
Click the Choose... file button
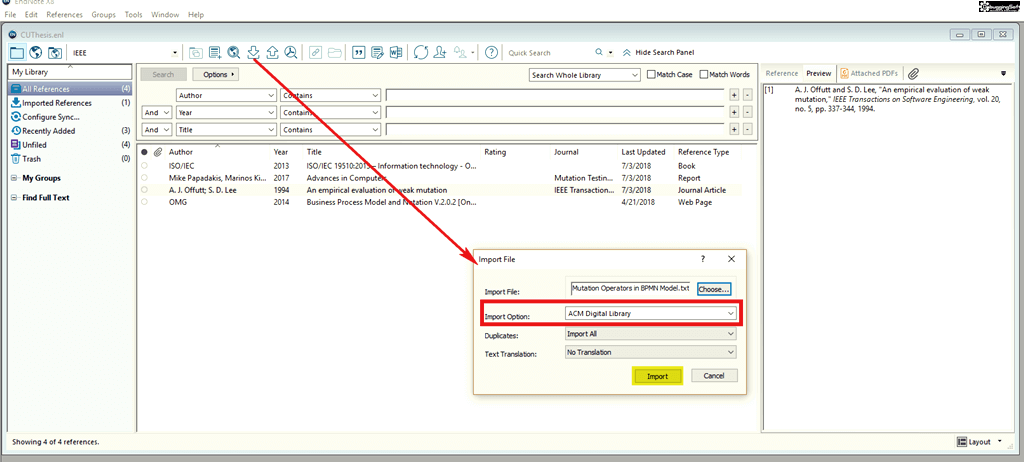714,289
